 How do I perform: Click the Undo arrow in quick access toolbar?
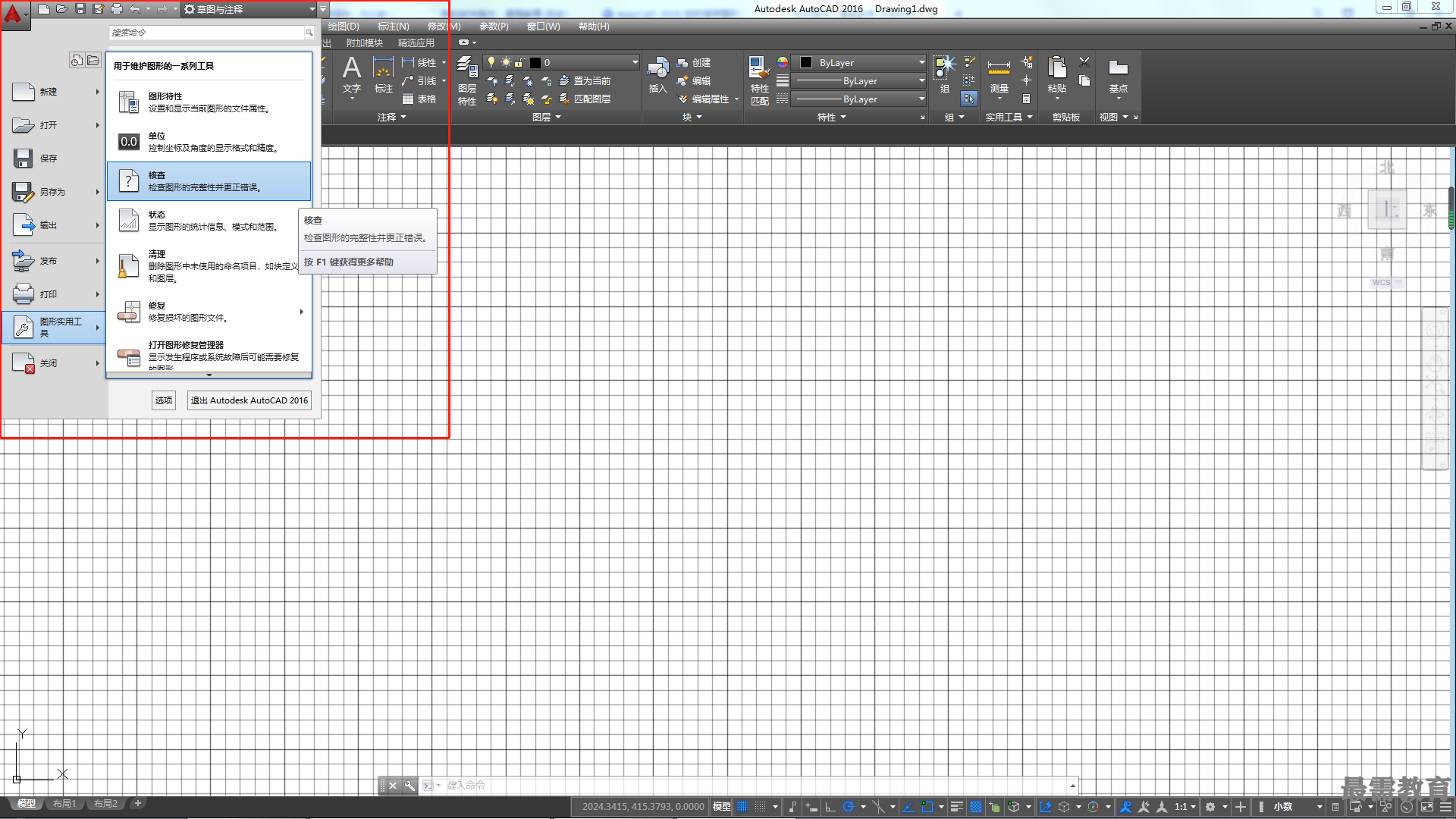click(x=135, y=9)
